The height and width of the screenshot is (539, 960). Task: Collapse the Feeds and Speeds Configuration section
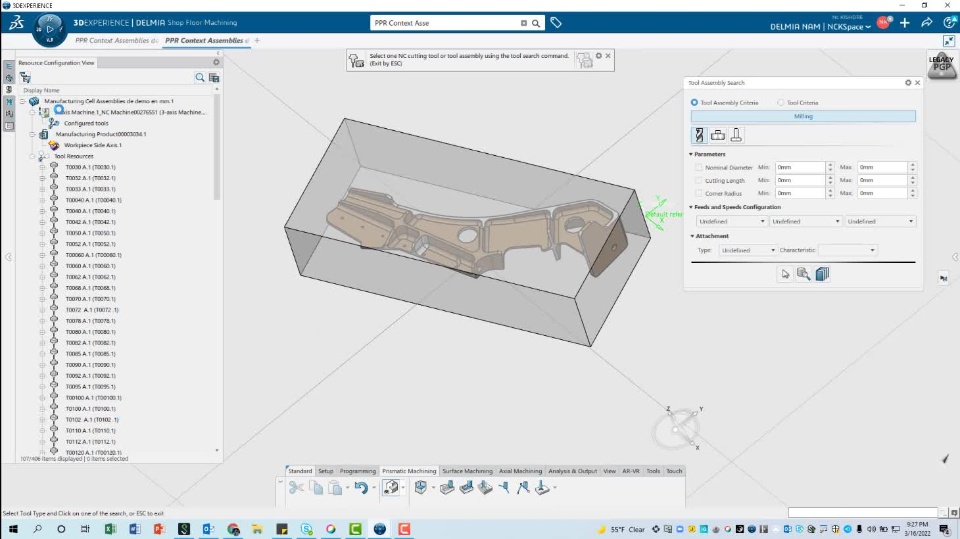pyautogui.click(x=691, y=207)
